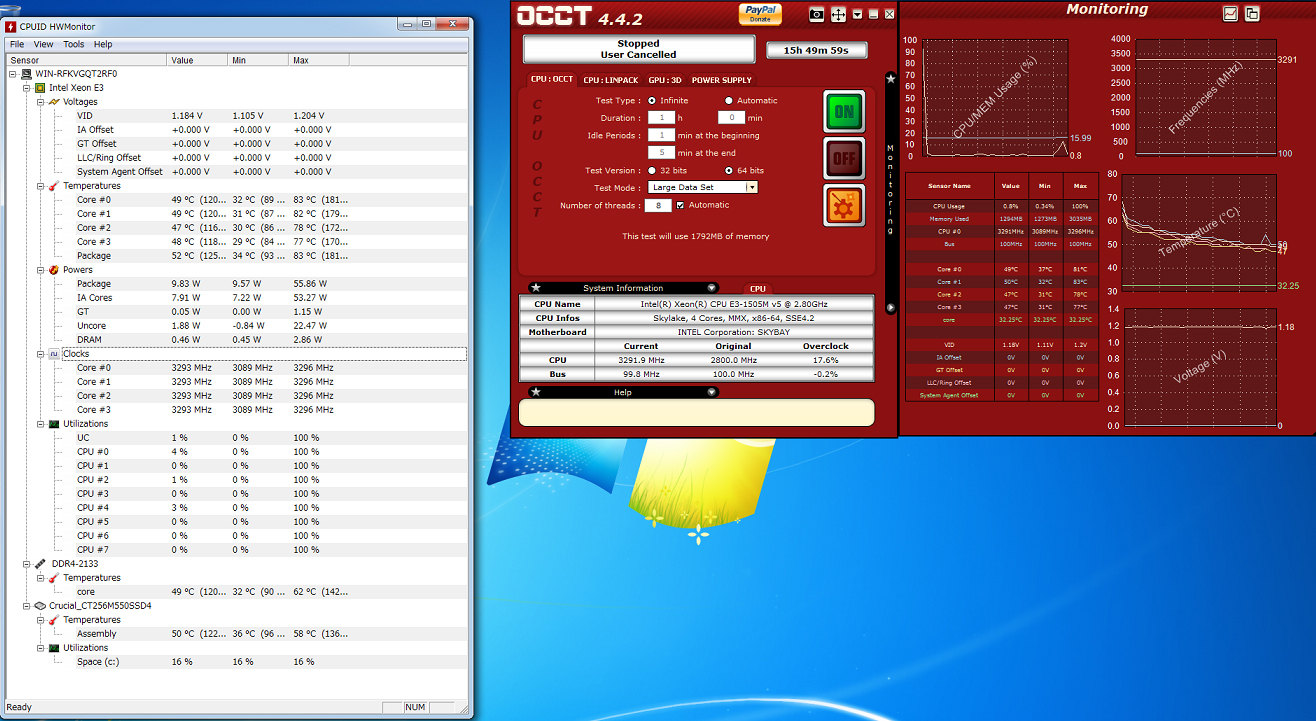Click the windows-layout icon in the Monitoring window

click(1252, 13)
